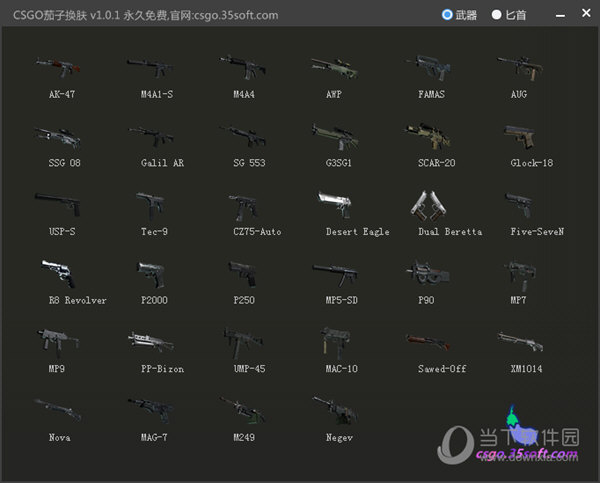The height and width of the screenshot is (483, 600).
Task: Click the Five-SeveN pistol icon
Action: pos(520,204)
